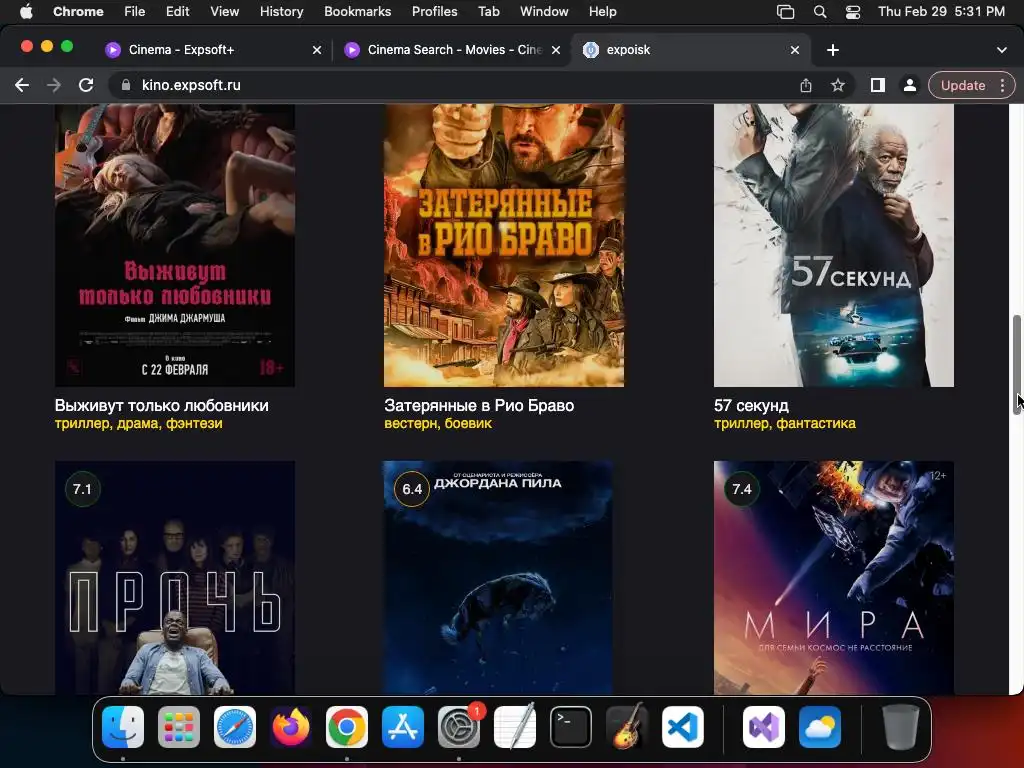This screenshot has width=1024, height=768.
Task: Open the Chrome profile icon
Action: [910, 86]
